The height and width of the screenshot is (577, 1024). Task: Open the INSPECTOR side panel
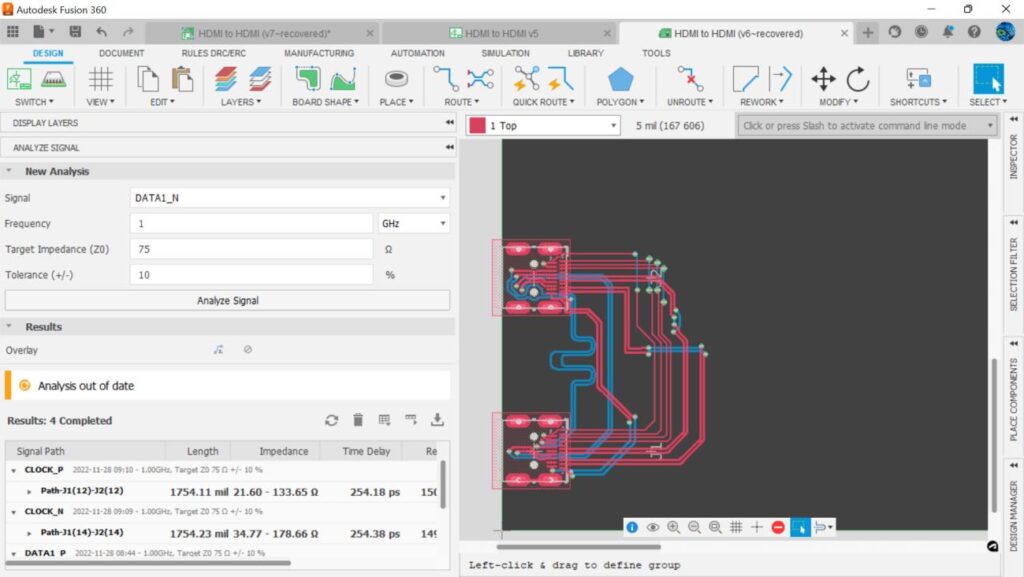click(1013, 157)
